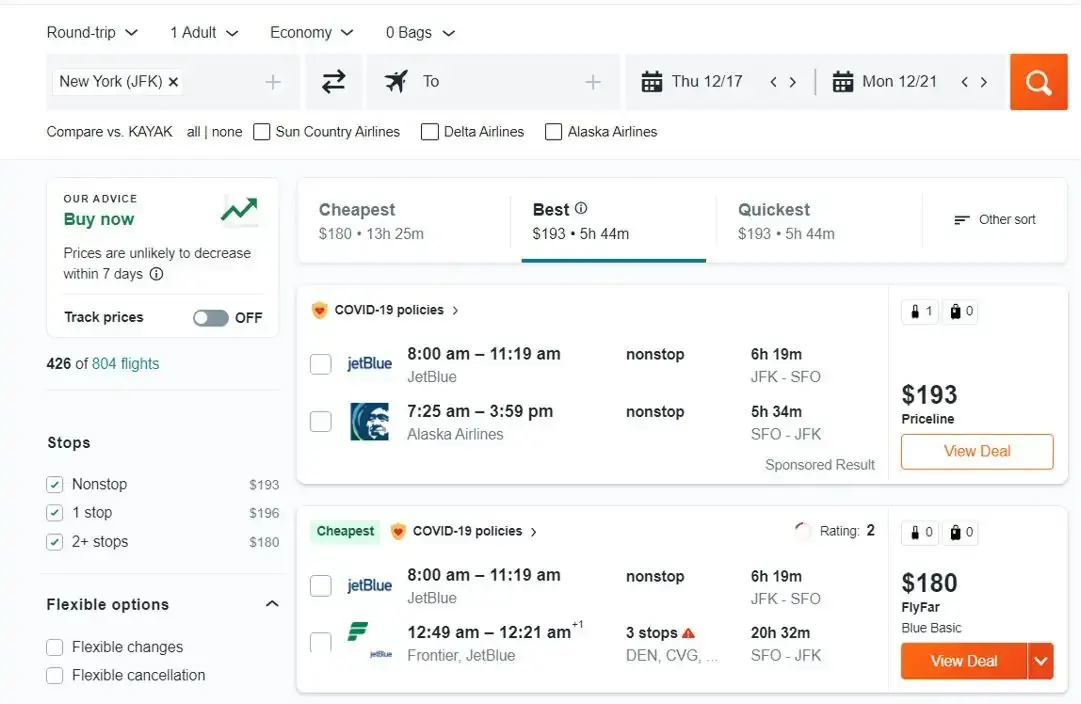Select JetBlue flight checkbox in $180 result

[x=321, y=586]
